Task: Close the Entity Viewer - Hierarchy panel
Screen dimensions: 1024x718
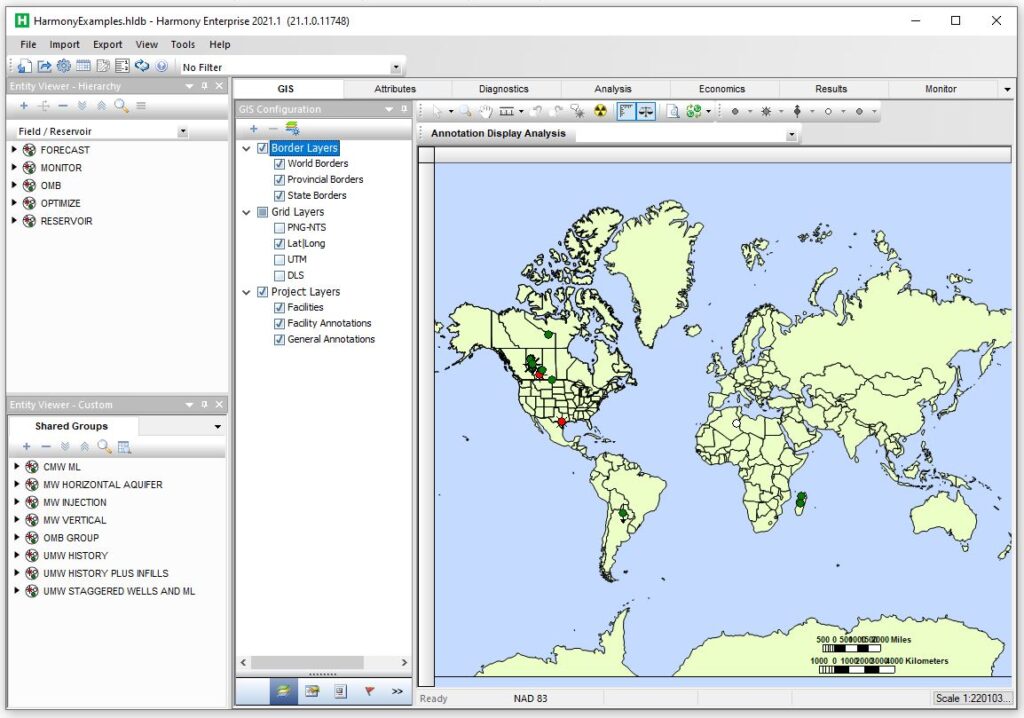Action: tap(219, 86)
